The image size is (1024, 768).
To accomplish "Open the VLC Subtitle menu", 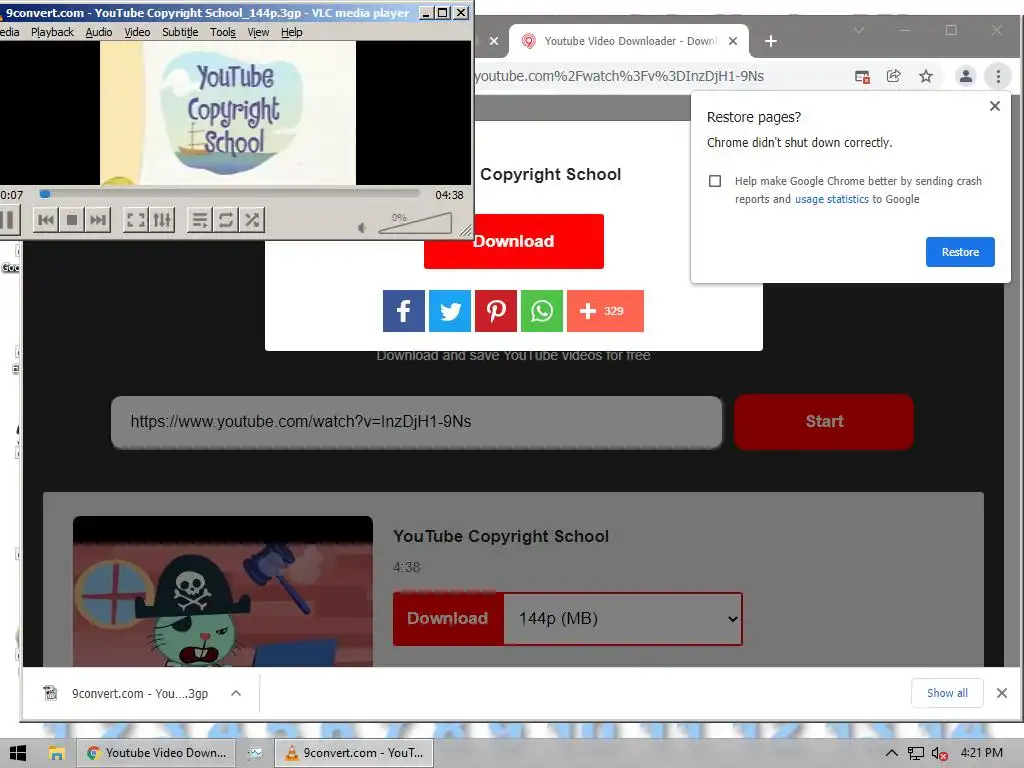I will [x=180, y=32].
